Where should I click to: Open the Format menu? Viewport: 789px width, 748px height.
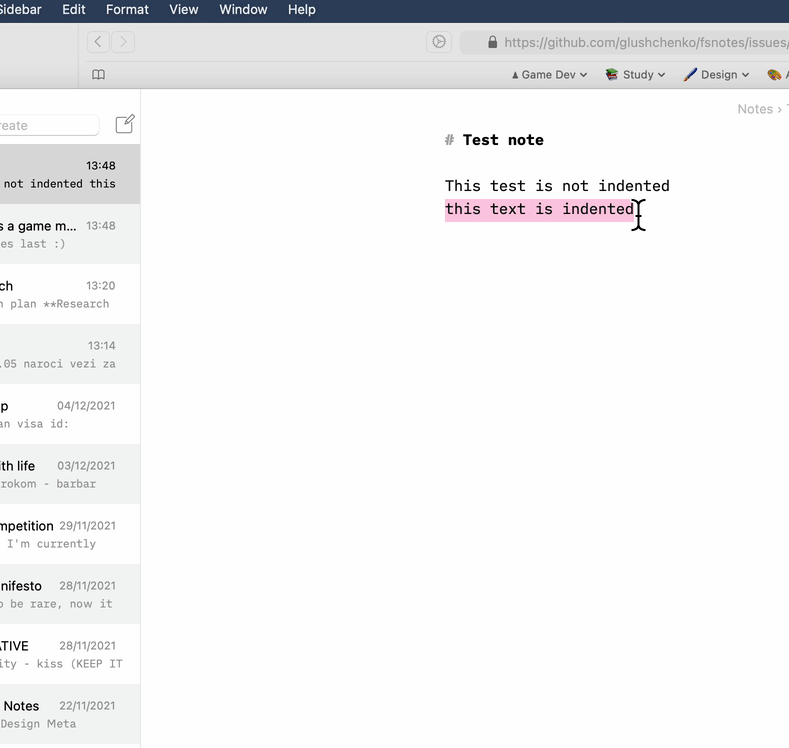point(127,10)
